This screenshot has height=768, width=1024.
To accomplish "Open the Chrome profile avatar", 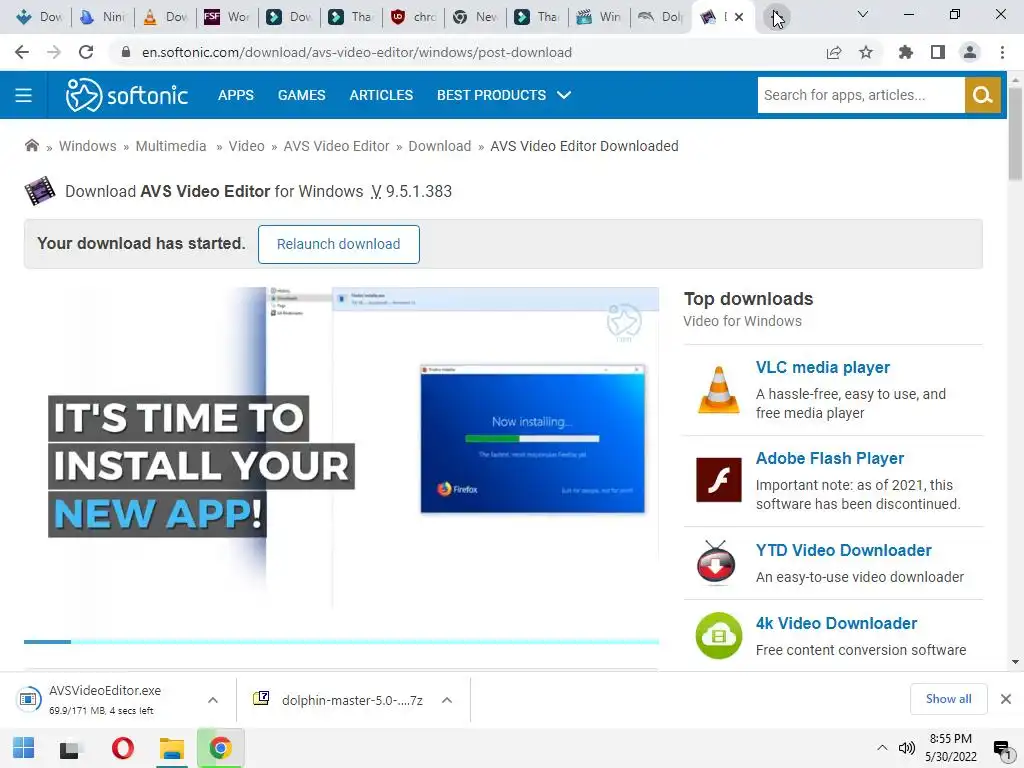I will pyautogui.click(x=970, y=52).
